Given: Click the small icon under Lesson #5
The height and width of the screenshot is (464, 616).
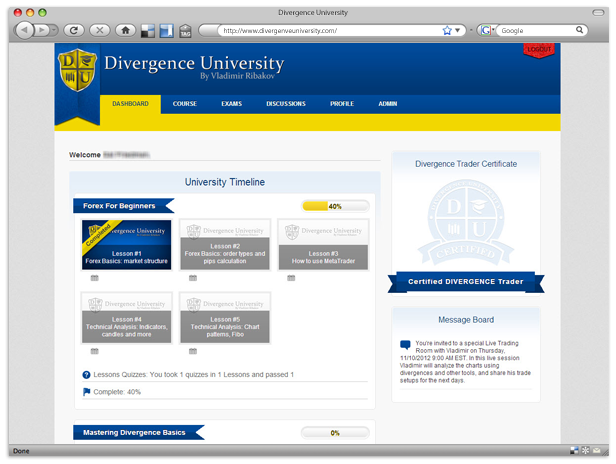Looking at the screenshot, I should [x=192, y=351].
